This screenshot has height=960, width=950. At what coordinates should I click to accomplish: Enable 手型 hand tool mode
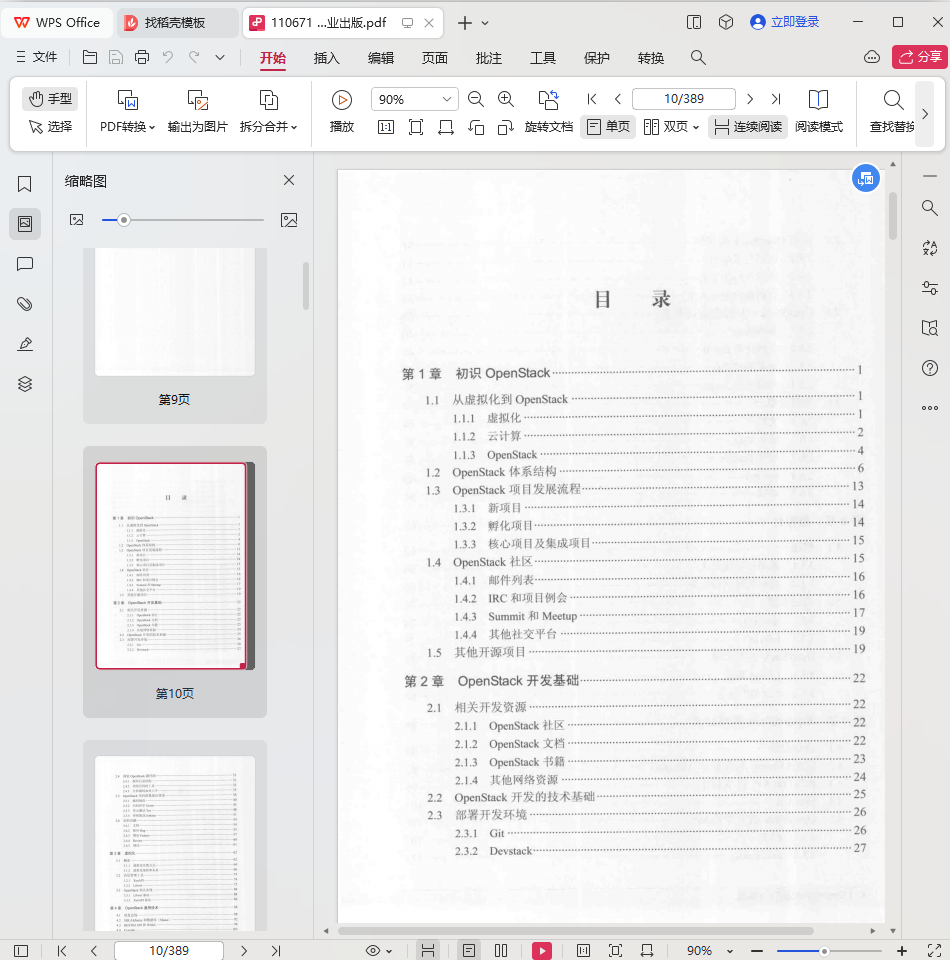(x=50, y=98)
